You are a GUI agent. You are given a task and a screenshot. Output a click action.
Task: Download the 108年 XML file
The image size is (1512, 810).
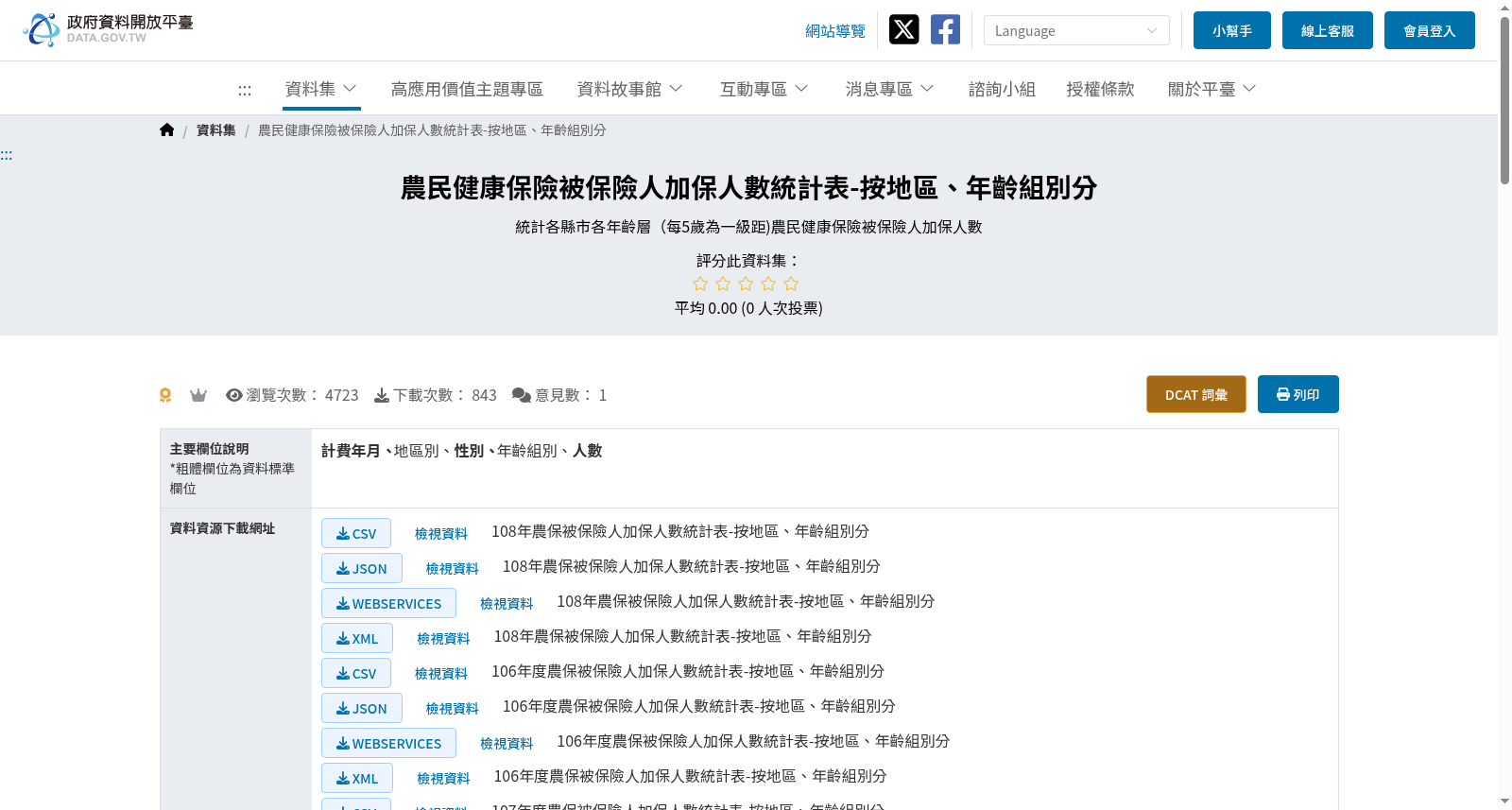(357, 638)
